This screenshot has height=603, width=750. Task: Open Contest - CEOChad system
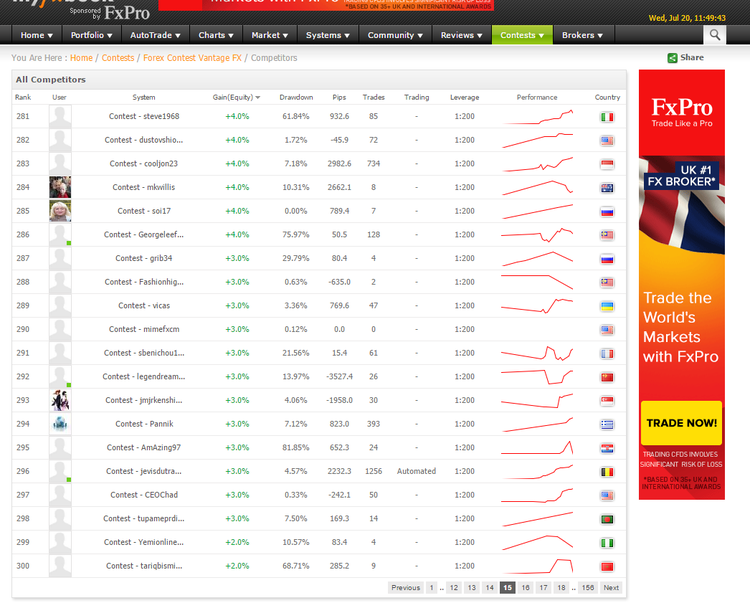coord(144,495)
